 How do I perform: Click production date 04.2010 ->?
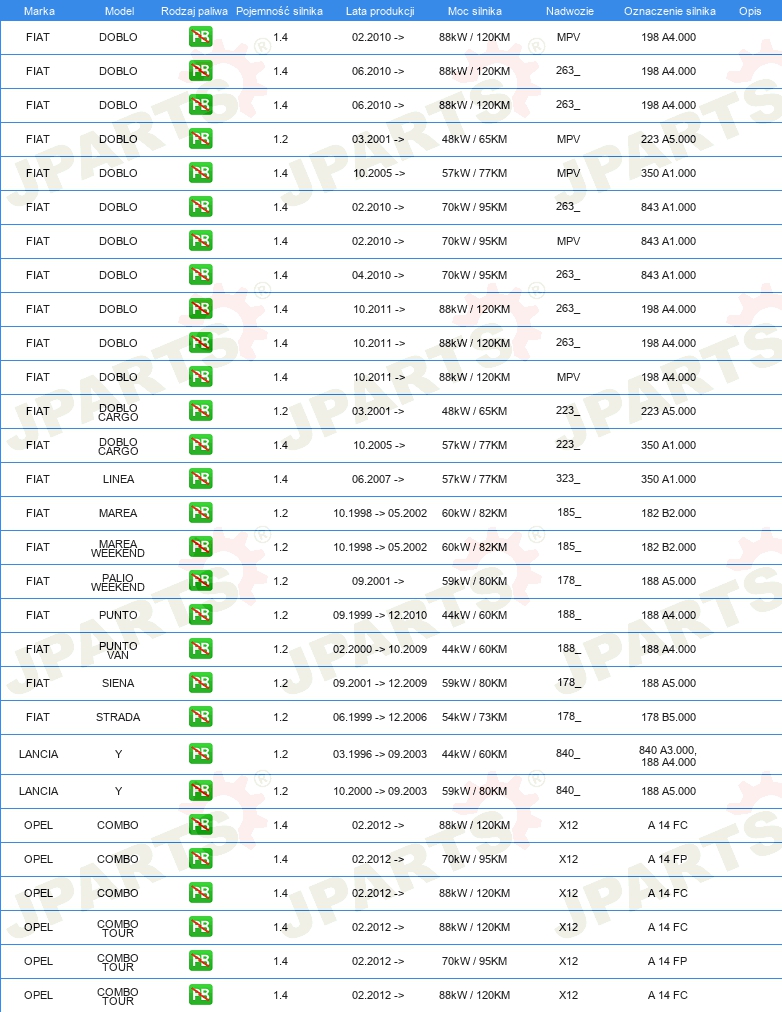click(x=378, y=275)
